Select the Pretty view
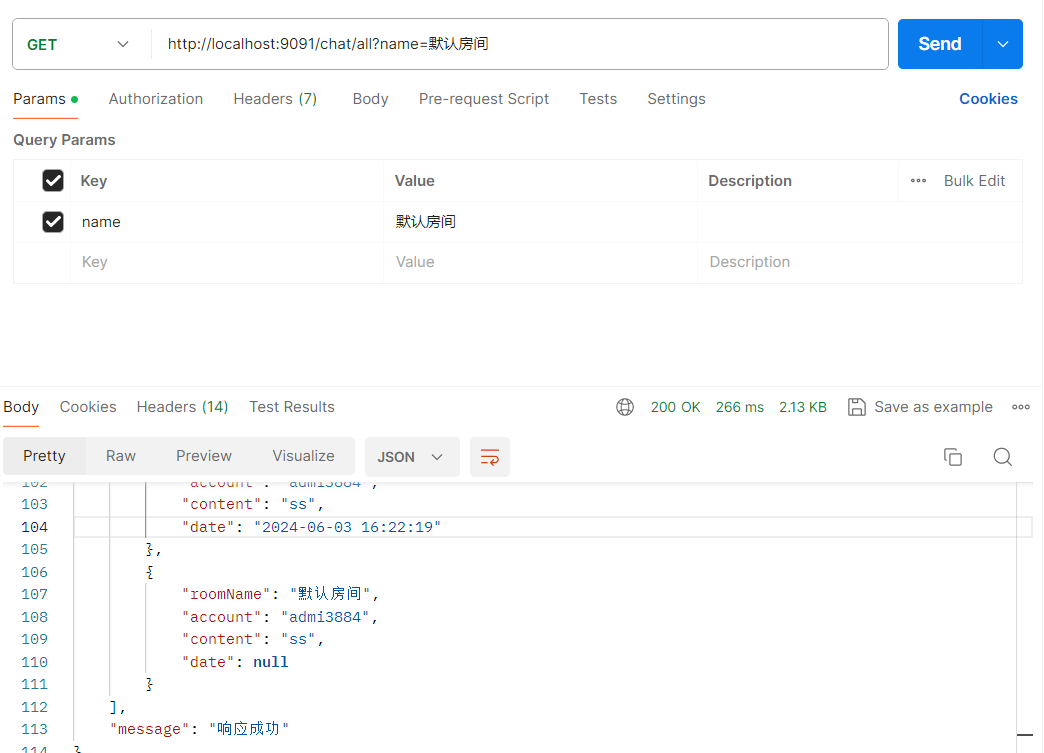 pyautogui.click(x=45, y=456)
